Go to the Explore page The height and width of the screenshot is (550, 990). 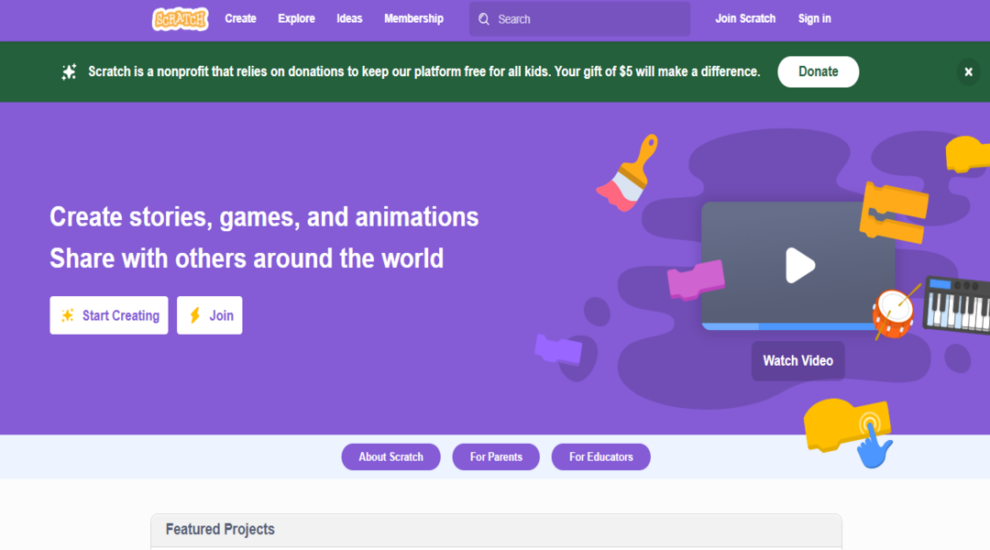[296, 19]
